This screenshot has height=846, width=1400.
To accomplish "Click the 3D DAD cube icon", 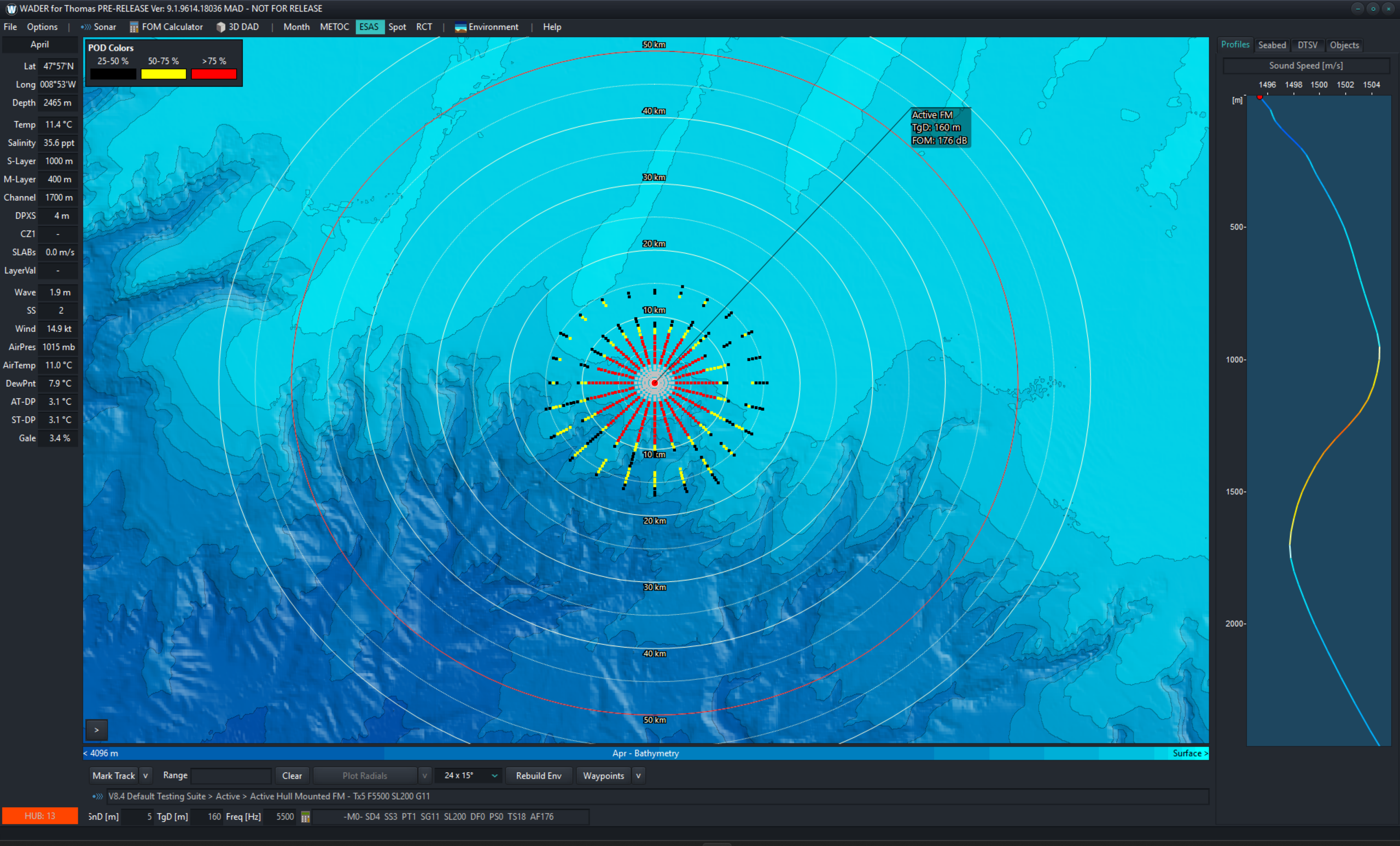I will click(x=220, y=27).
